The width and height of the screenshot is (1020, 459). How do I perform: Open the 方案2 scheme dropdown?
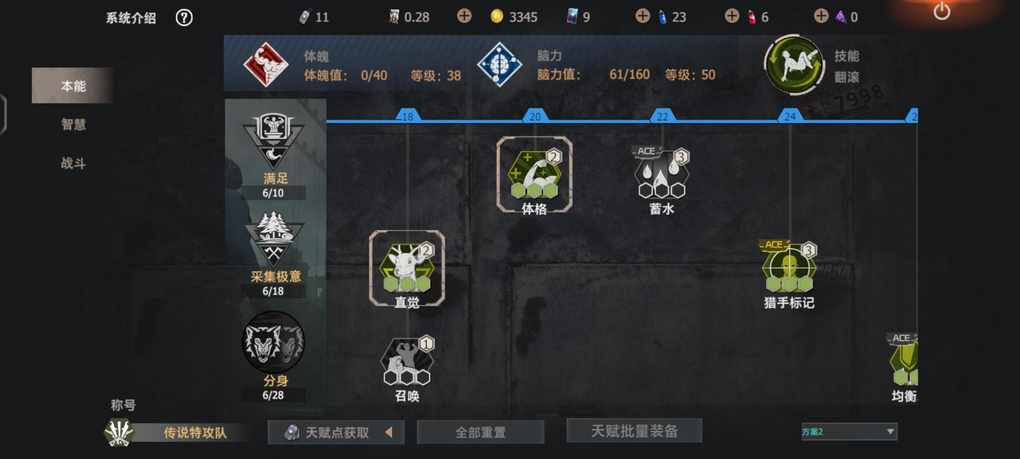pos(848,431)
